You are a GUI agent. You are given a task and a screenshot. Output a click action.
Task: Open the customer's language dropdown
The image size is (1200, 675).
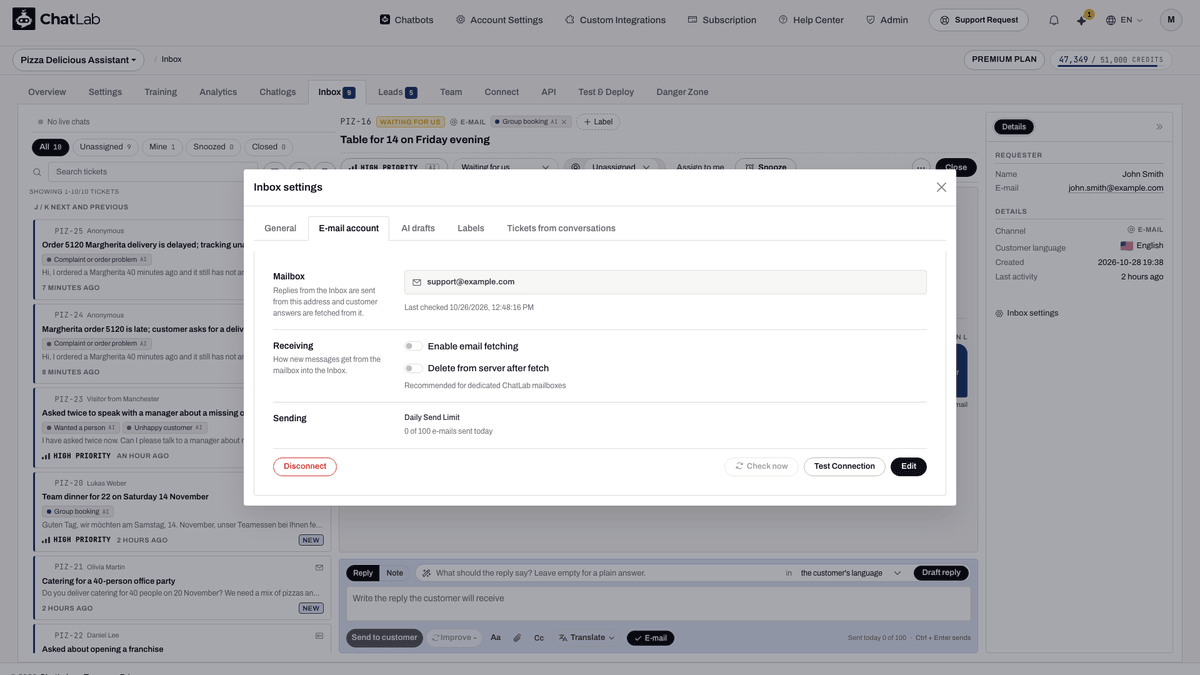[x=851, y=573]
